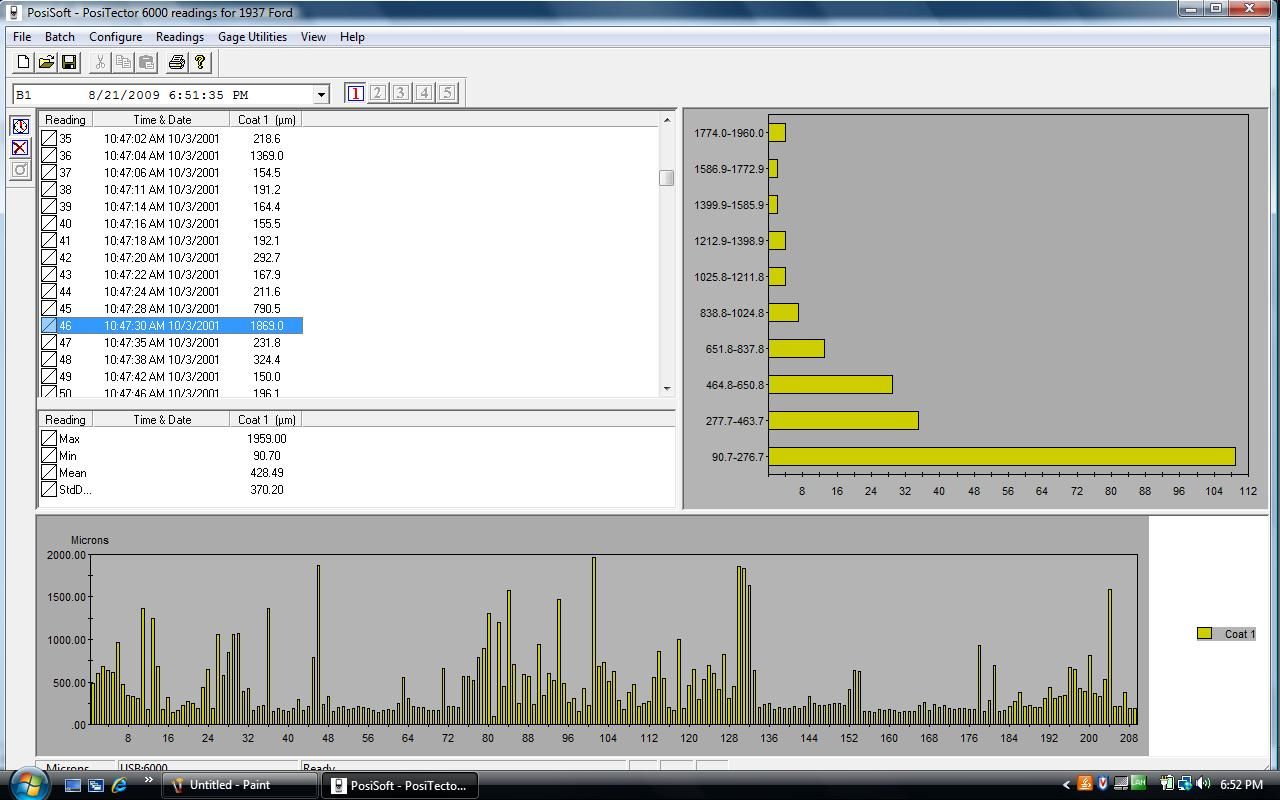
Task: Click the Coat 1 (µm) header in statistics table
Action: [x=266, y=420]
